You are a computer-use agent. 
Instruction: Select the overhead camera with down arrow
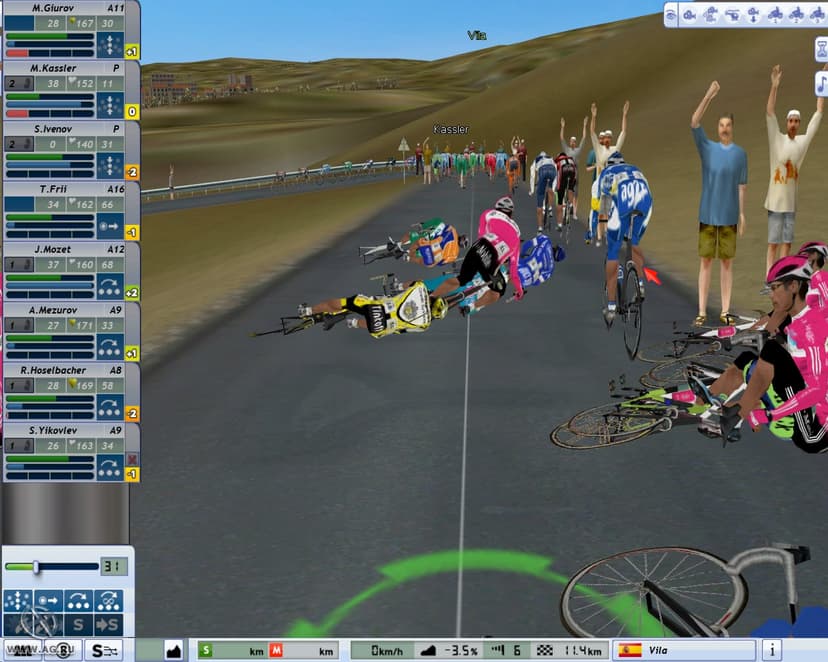[x=754, y=15]
